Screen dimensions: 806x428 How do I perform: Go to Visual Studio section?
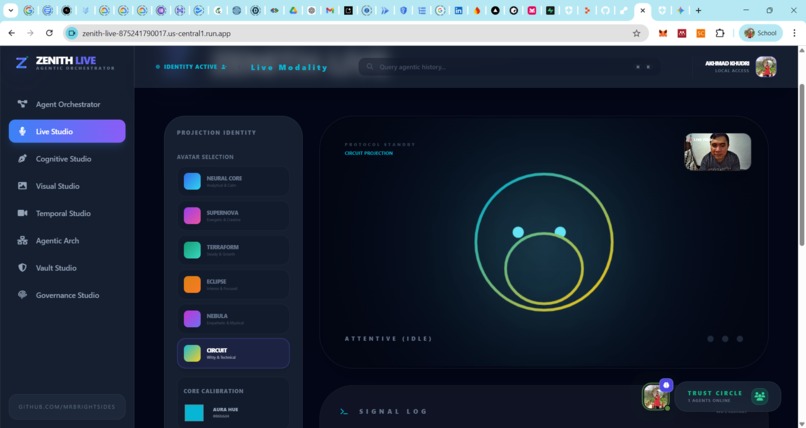click(67, 186)
